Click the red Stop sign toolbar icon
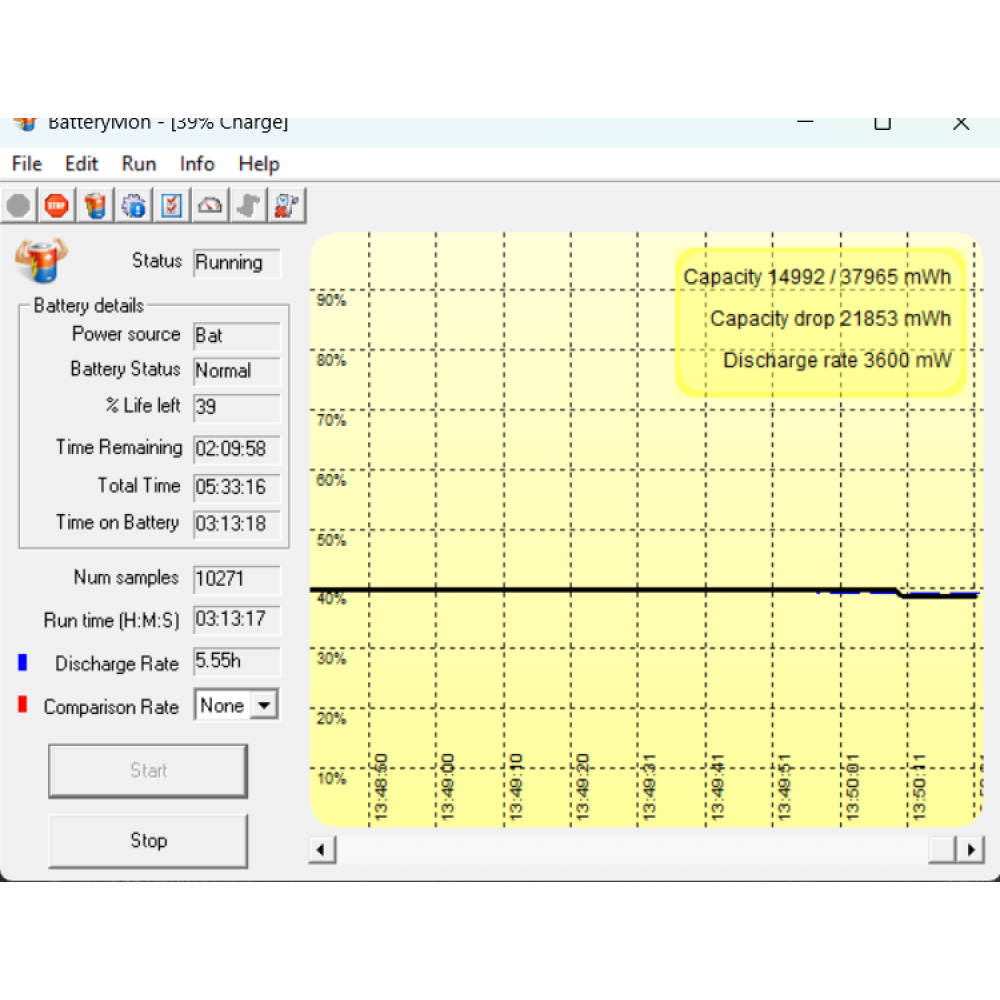This screenshot has width=1000, height=1000. pyautogui.click(x=57, y=206)
